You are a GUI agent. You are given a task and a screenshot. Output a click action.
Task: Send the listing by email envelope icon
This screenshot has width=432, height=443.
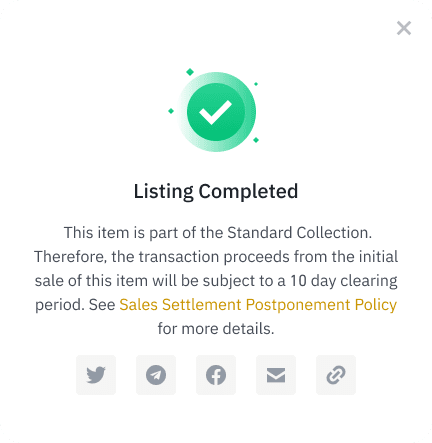(276, 375)
